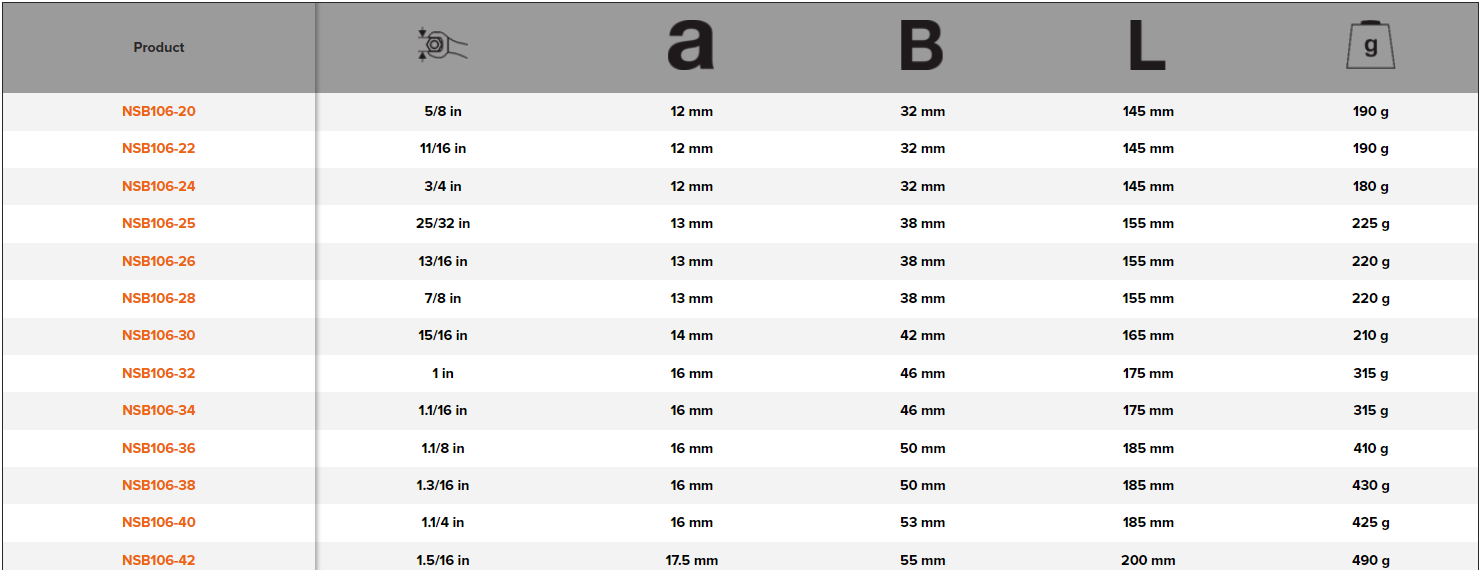Click the '1 in' size cell

[443, 373]
